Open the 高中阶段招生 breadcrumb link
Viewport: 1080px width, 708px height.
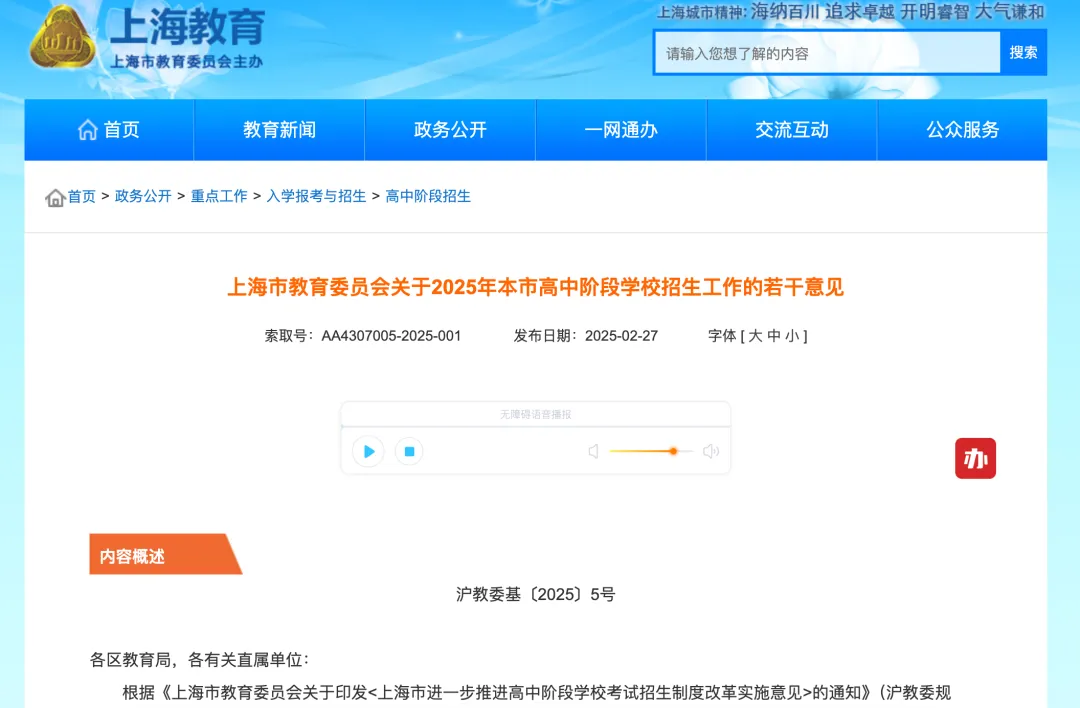click(x=425, y=197)
